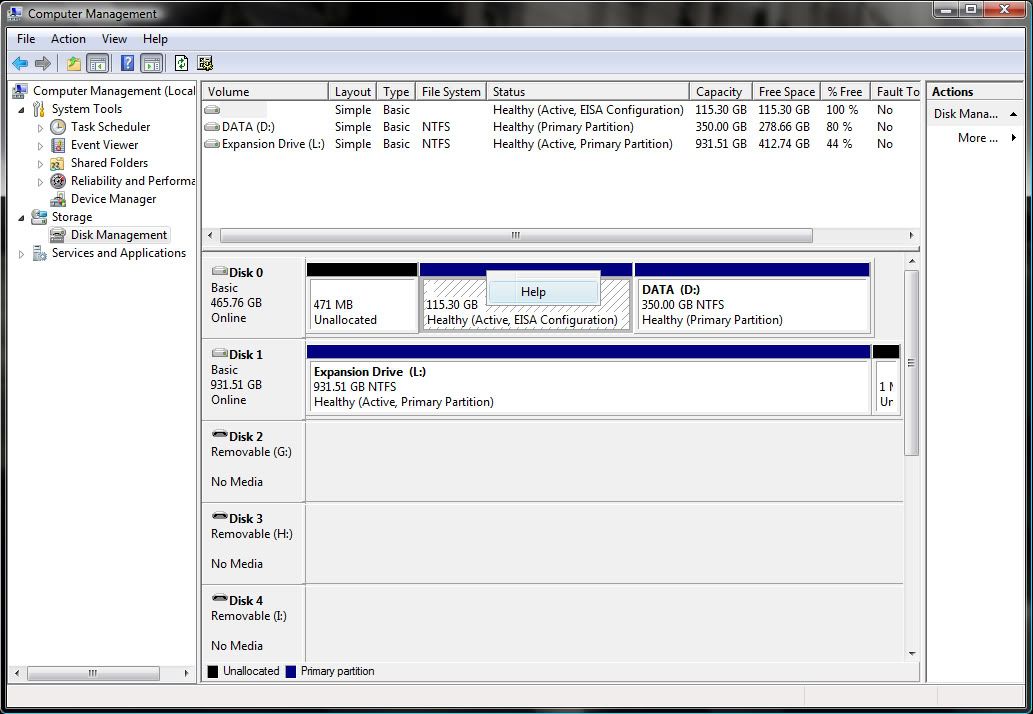Select Event Viewer in the tree
The image size is (1033, 714).
coord(104,145)
